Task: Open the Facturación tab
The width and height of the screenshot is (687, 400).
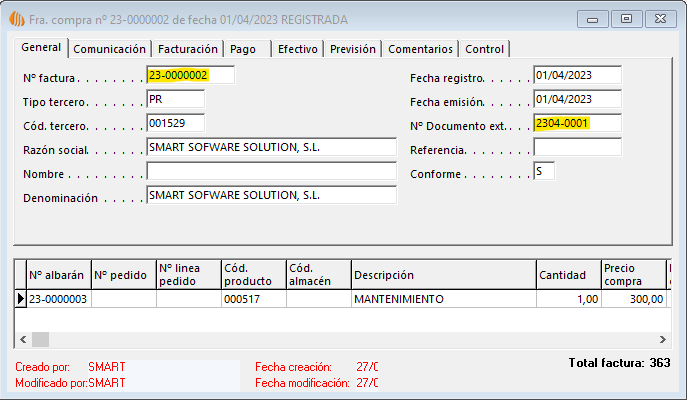Action: (187, 49)
